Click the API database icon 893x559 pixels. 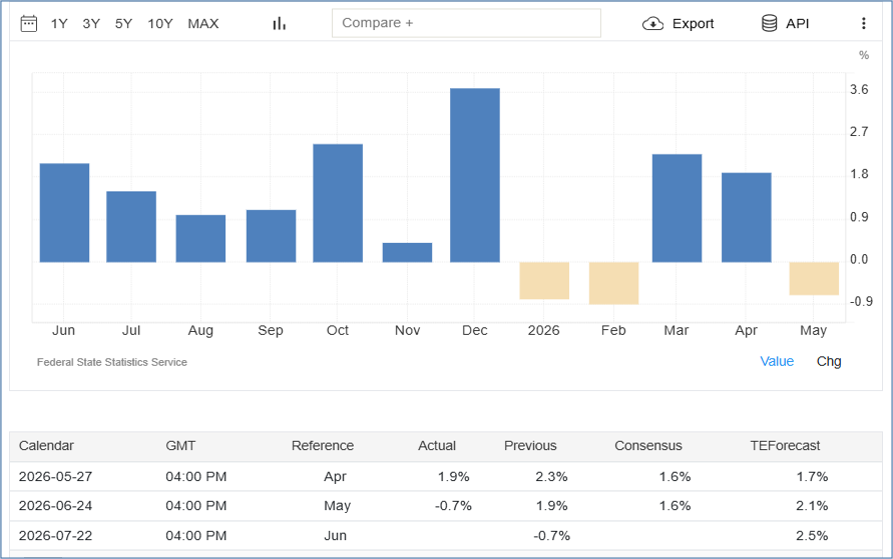click(769, 23)
